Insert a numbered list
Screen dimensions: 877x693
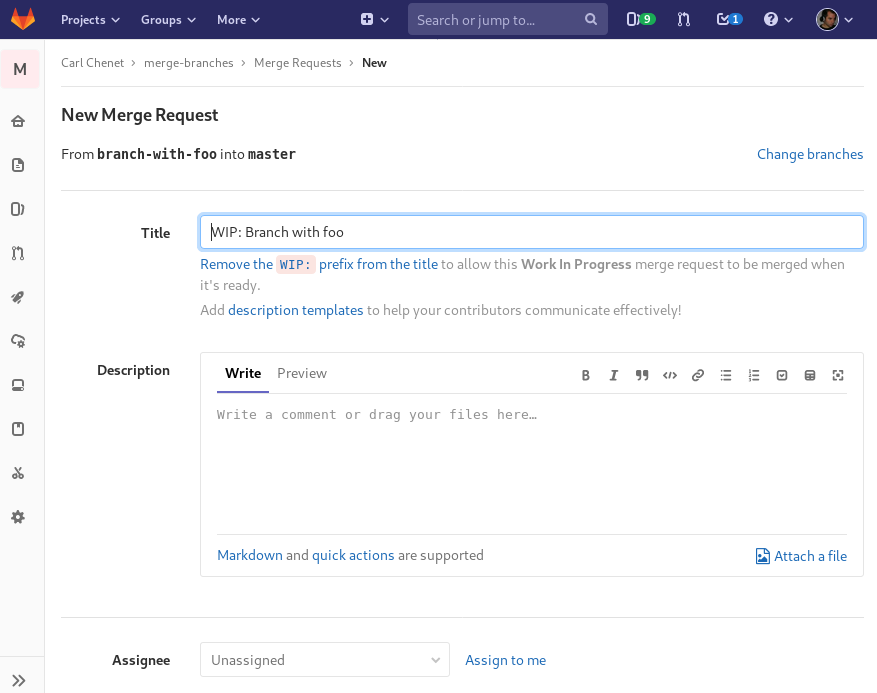tap(753, 375)
